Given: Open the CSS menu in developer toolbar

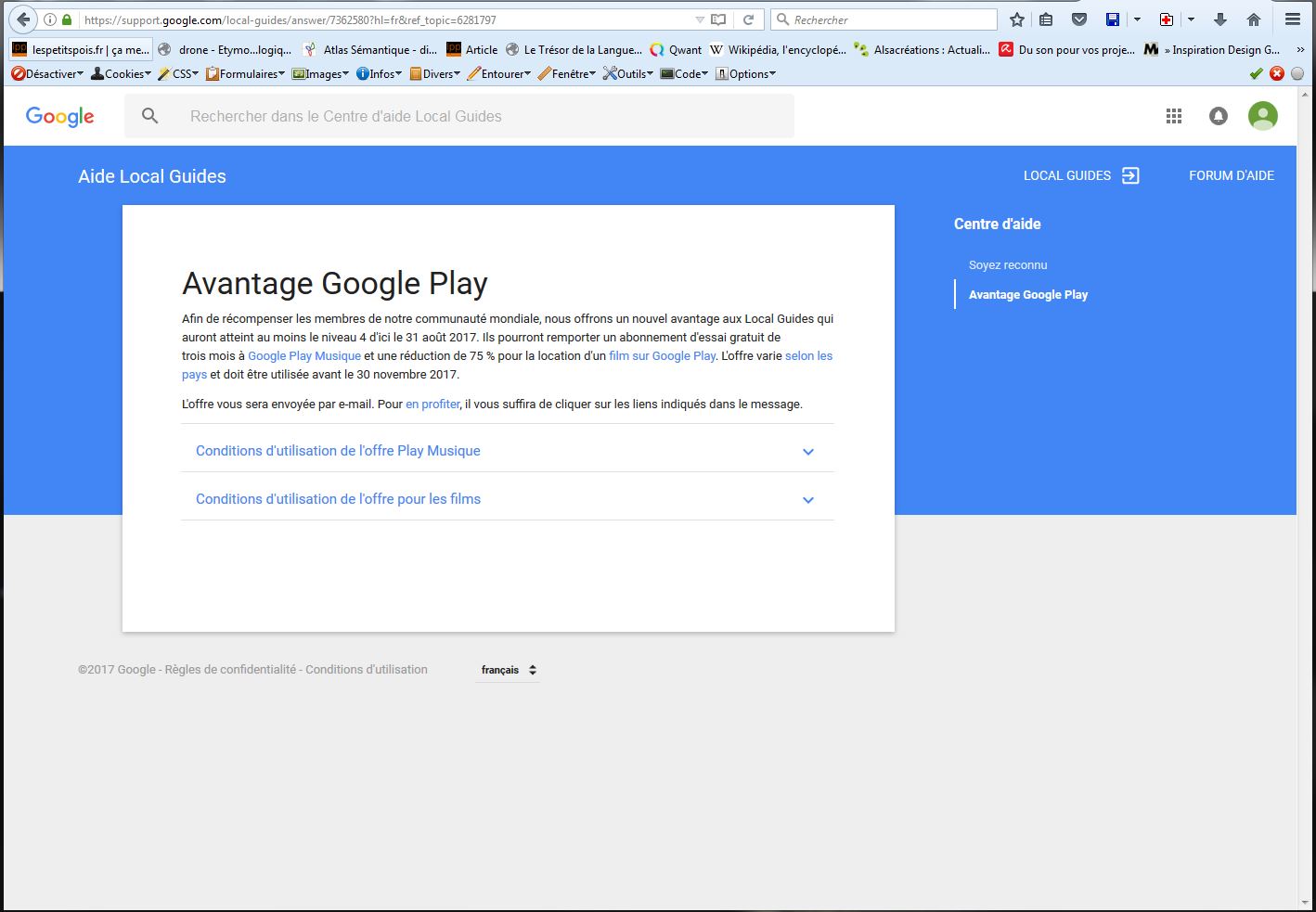Looking at the screenshot, I should point(178,73).
